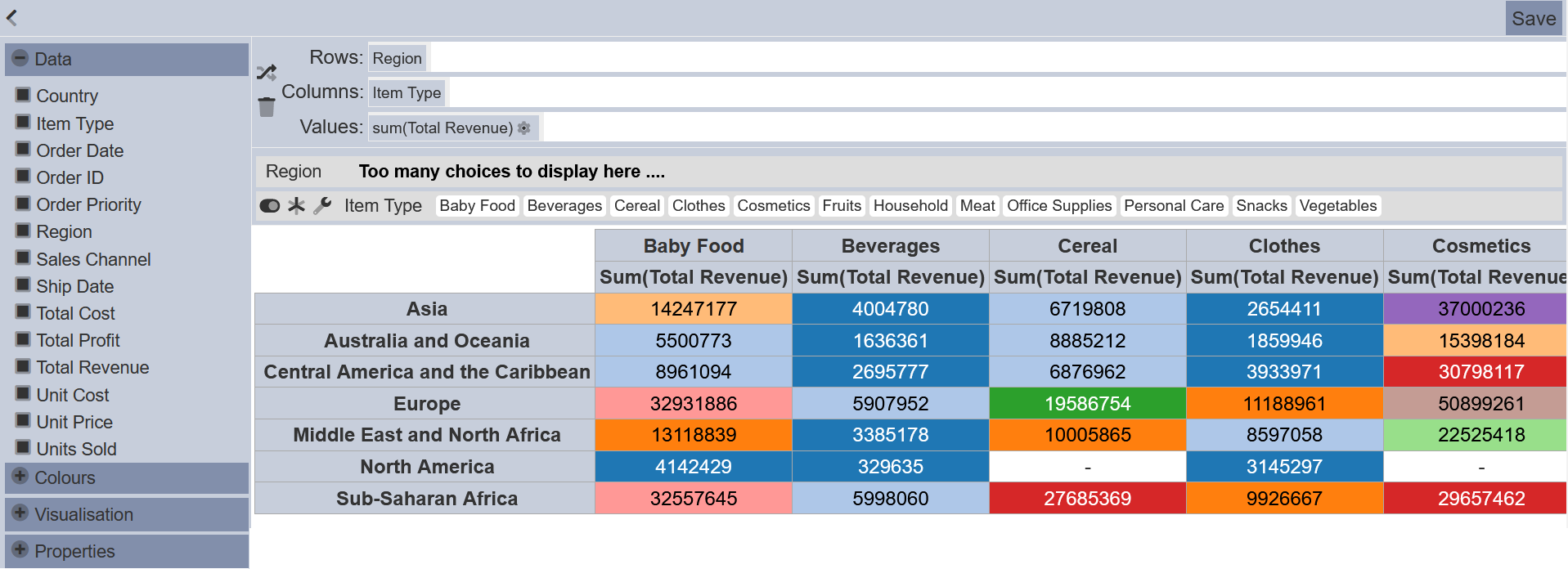
Task: Open sum(Total Revenue) gear settings
Action: pyautogui.click(x=524, y=128)
